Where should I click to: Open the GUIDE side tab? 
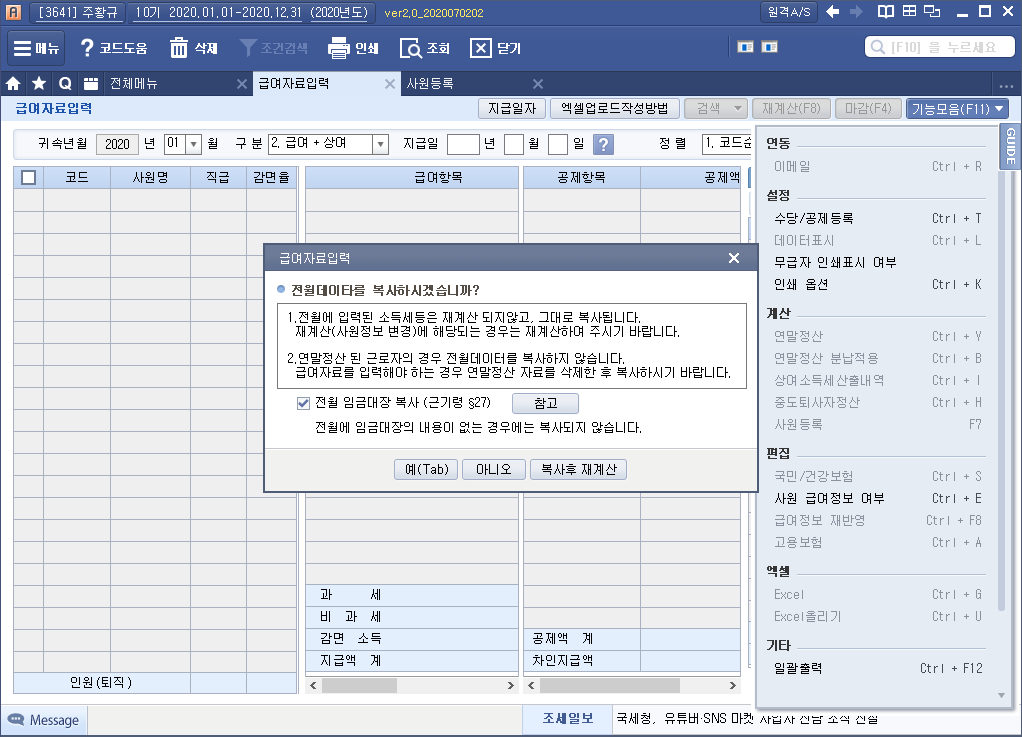1011,147
